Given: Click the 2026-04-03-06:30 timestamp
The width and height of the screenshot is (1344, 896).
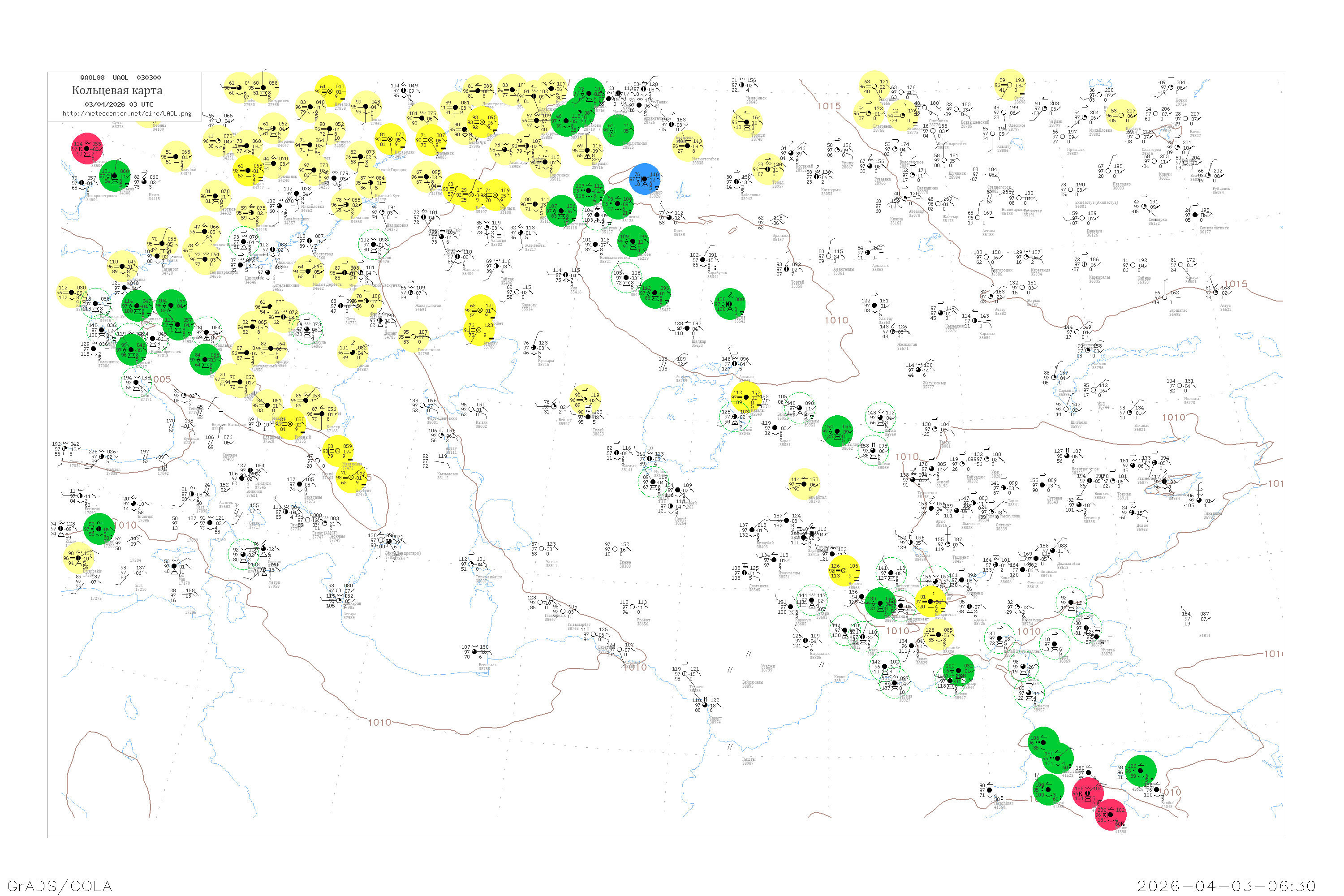Looking at the screenshot, I should click(x=1226, y=886).
